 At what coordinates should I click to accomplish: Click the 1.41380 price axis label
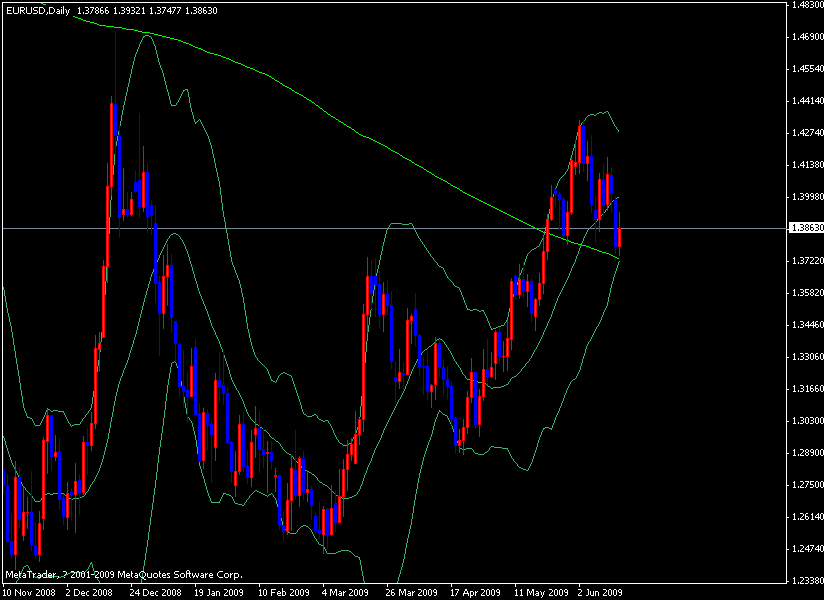click(x=807, y=165)
